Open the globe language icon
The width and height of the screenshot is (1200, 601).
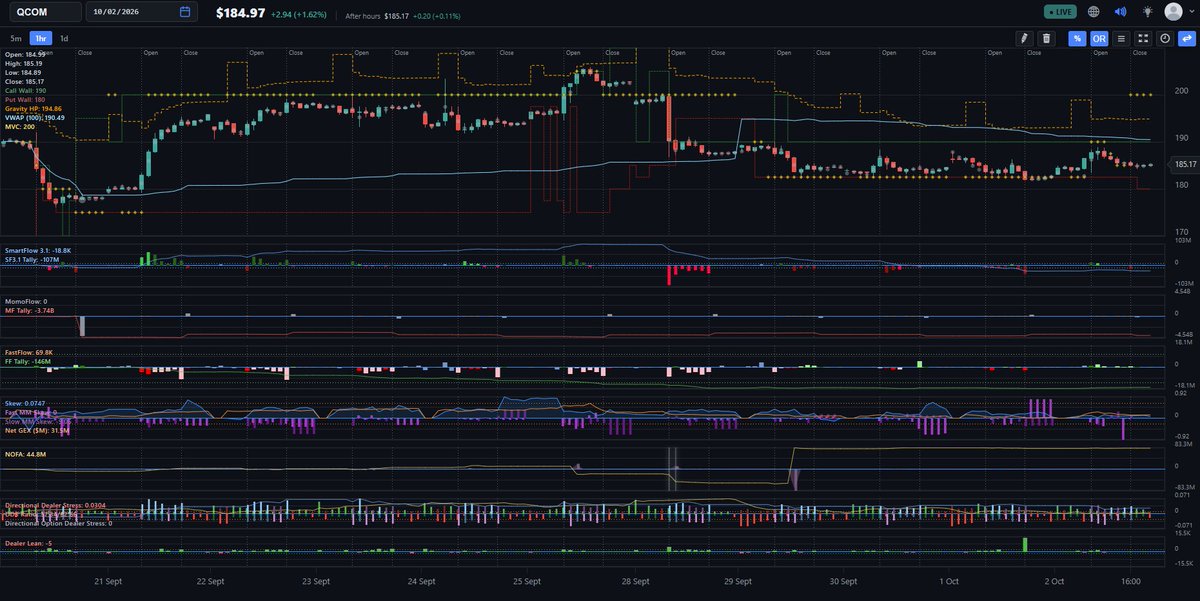click(1094, 12)
